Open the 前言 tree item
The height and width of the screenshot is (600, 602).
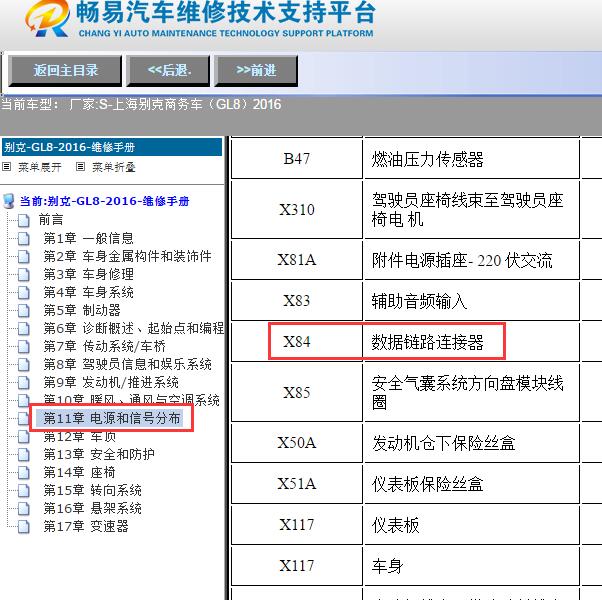pyautogui.click(x=51, y=220)
